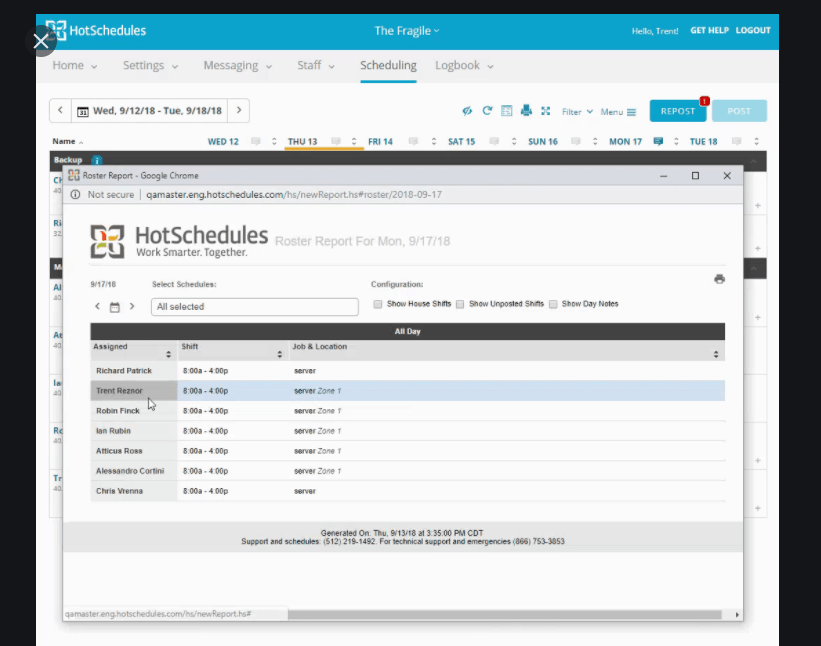
Task: Select the Atticus Ross roster row
Action: click(407, 451)
